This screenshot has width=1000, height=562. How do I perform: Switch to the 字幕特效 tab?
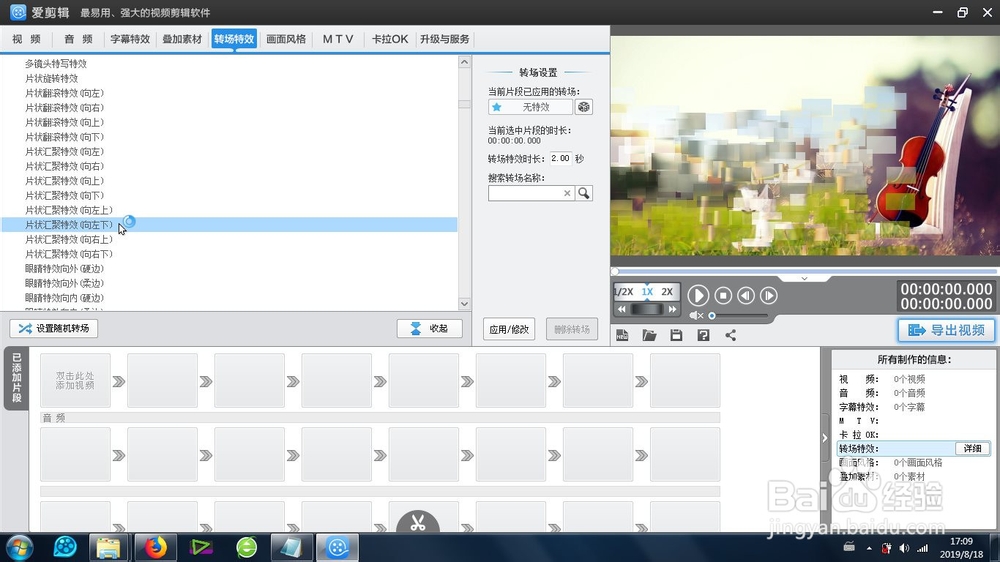pyautogui.click(x=130, y=39)
